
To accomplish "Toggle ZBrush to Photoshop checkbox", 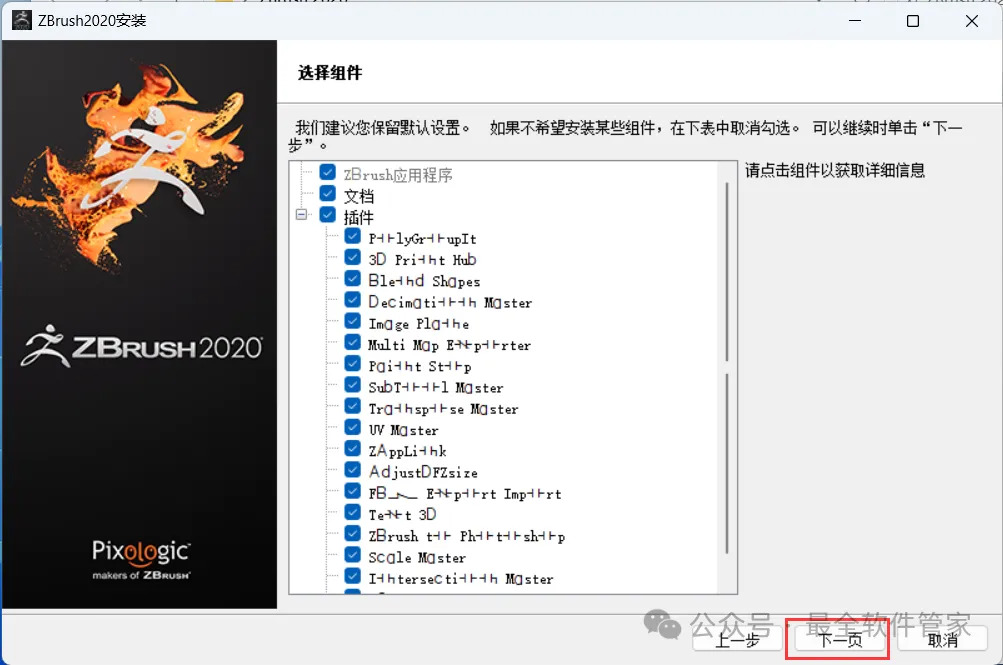I will coord(352,533).
